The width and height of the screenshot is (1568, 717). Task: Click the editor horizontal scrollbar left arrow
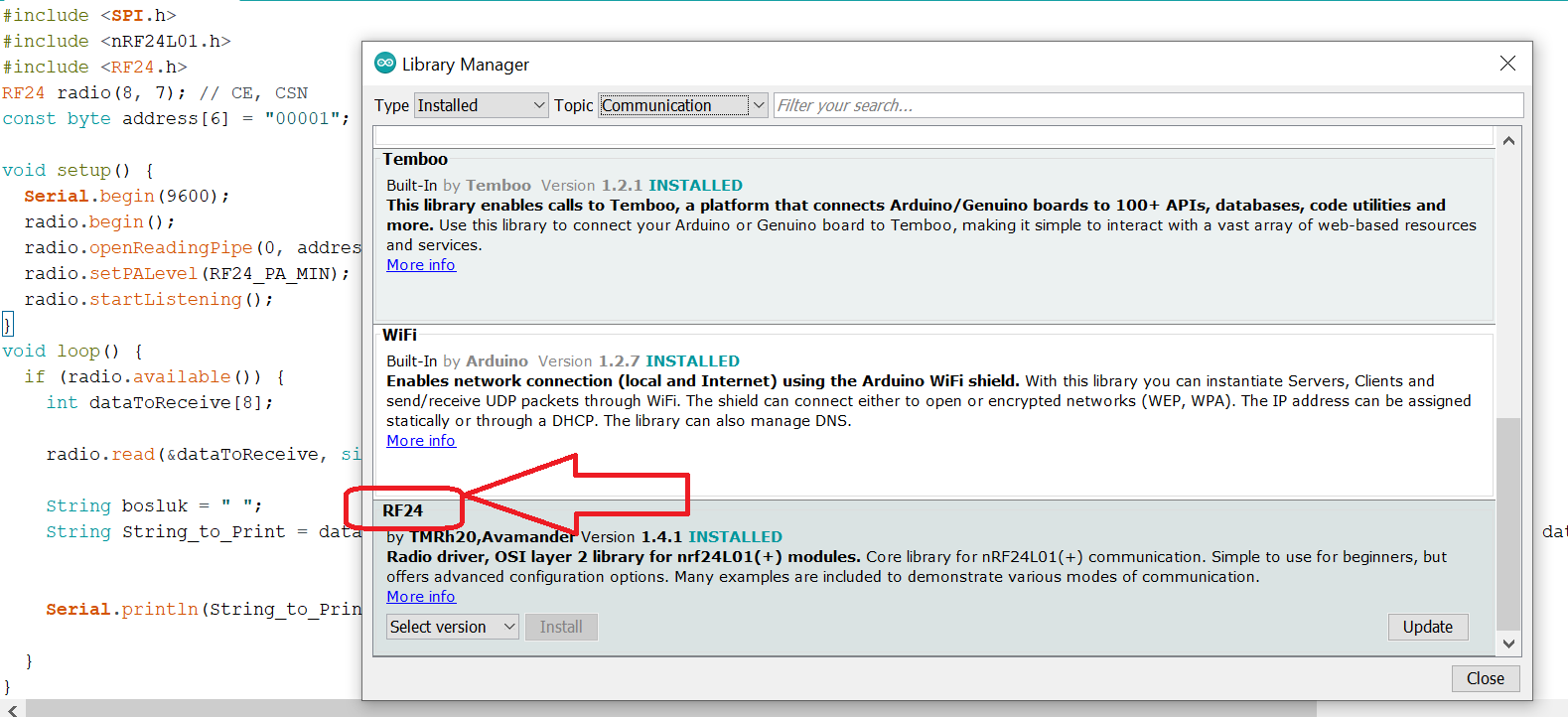tap(12, 709)
